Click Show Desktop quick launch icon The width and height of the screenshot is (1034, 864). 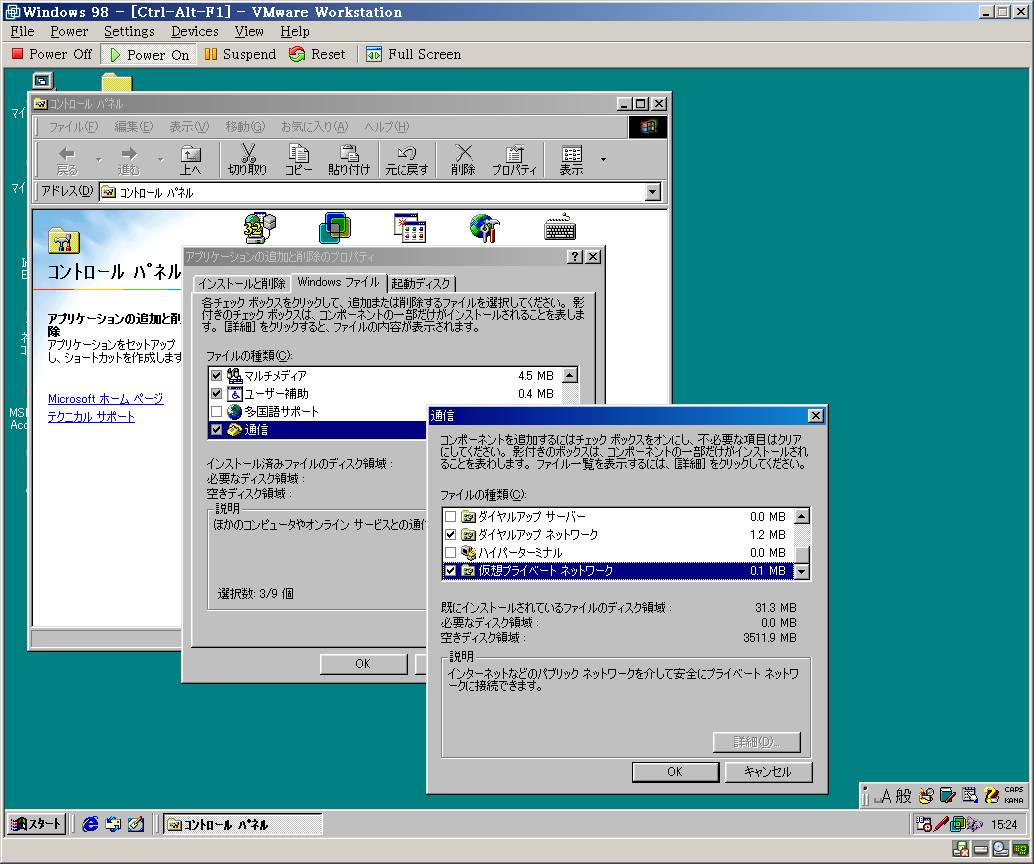click(x=136, y=824)
